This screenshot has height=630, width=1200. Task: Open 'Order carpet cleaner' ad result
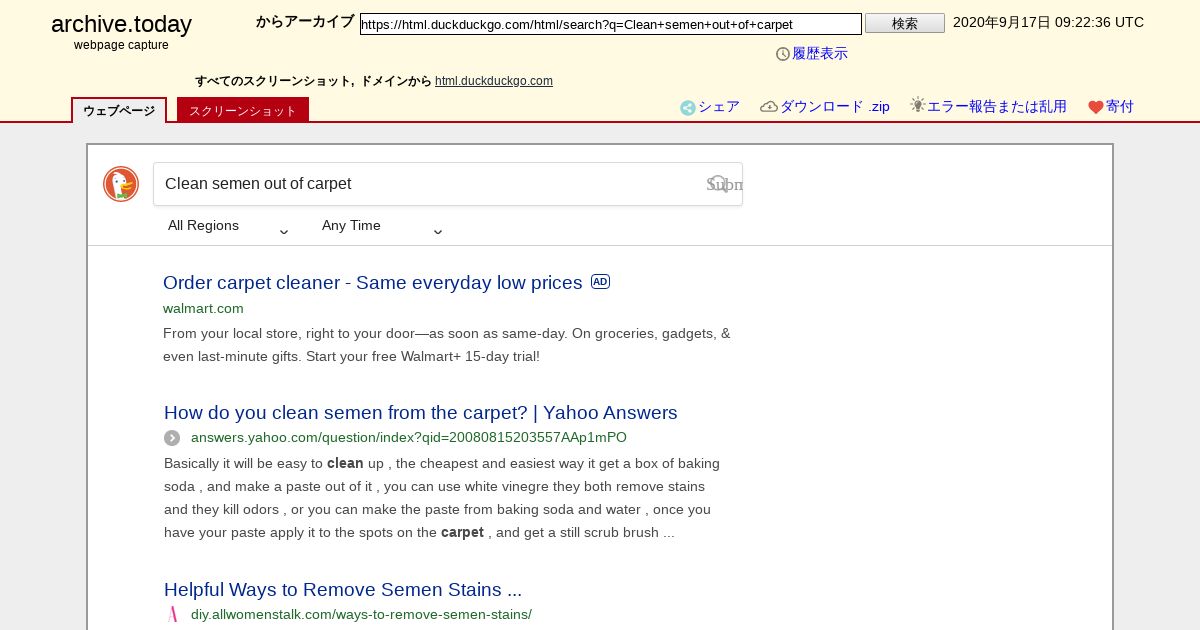(x=373, y=283)
